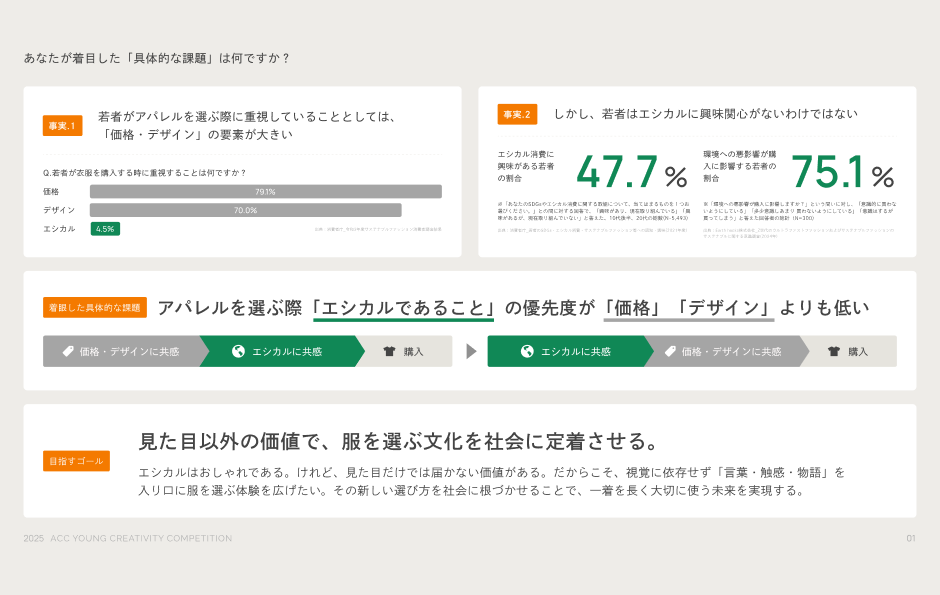Click the t-shirt icon in the 購入 step after the gray step
This screenshot has width=940, height=595.
pos(834,351)
